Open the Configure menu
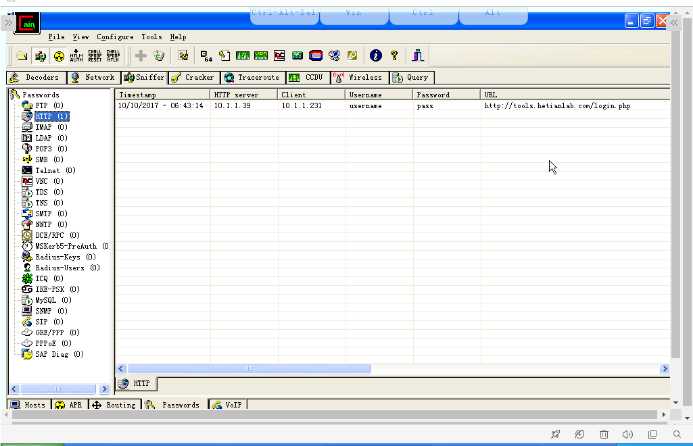The height and width of the screenshot is (446, 693). (x=115, y=37)
